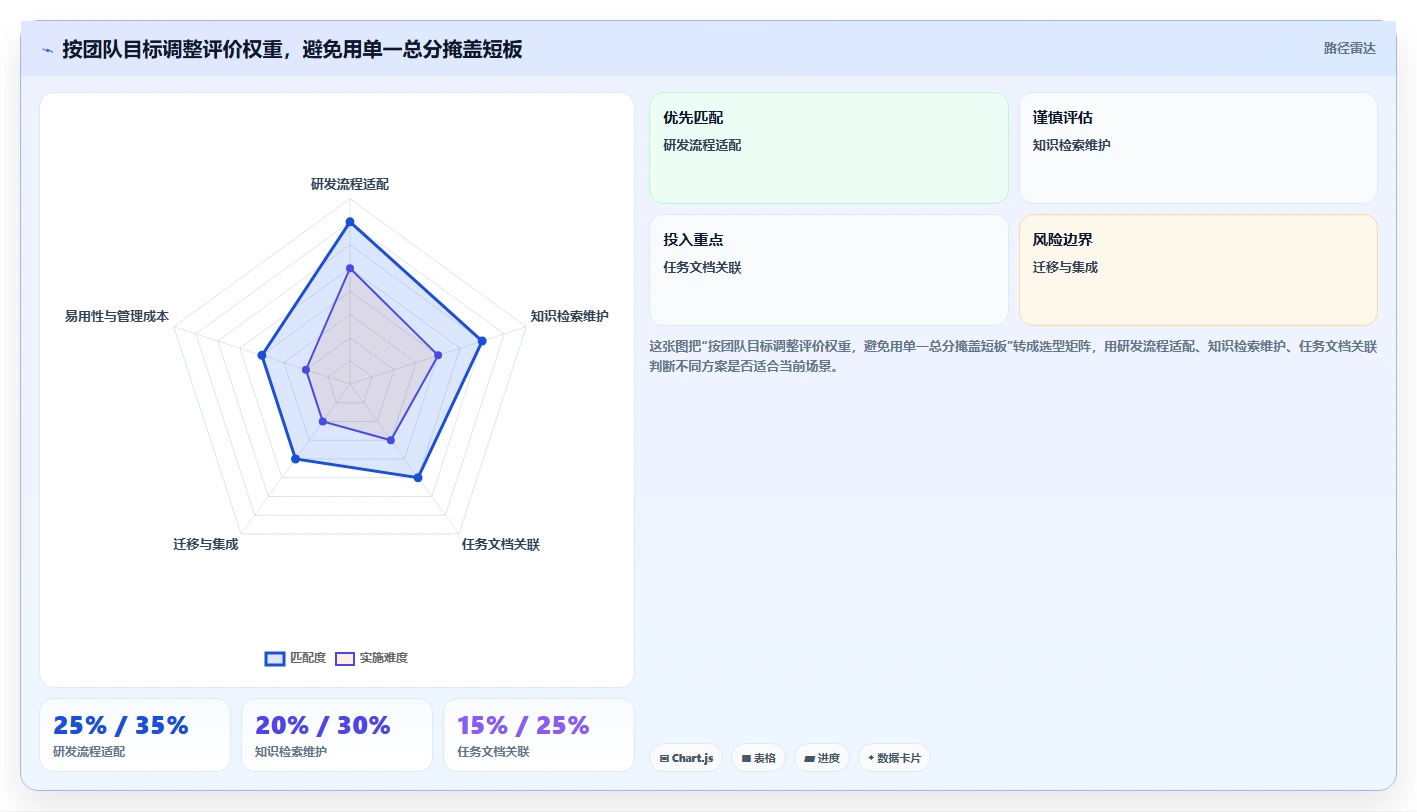Click the 表格 tag chip
Viewport: 1417px width, 812px height.
[759, 758]
